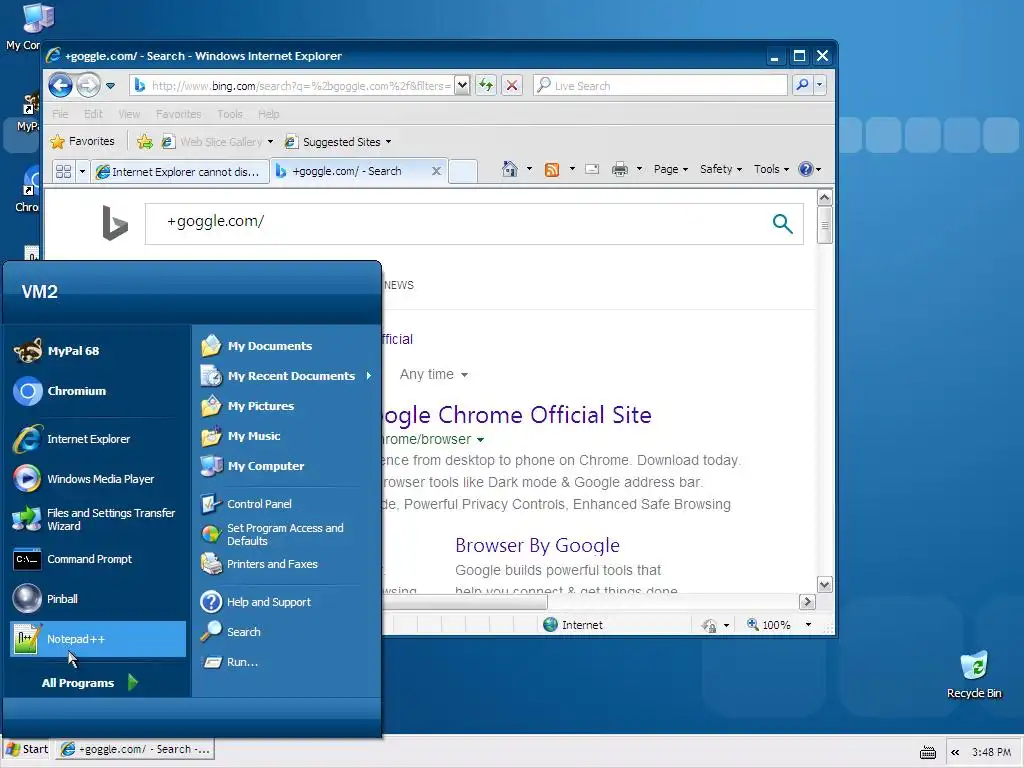
Task: Click Add to Favorites Bar icon
Action: (144, 142)
